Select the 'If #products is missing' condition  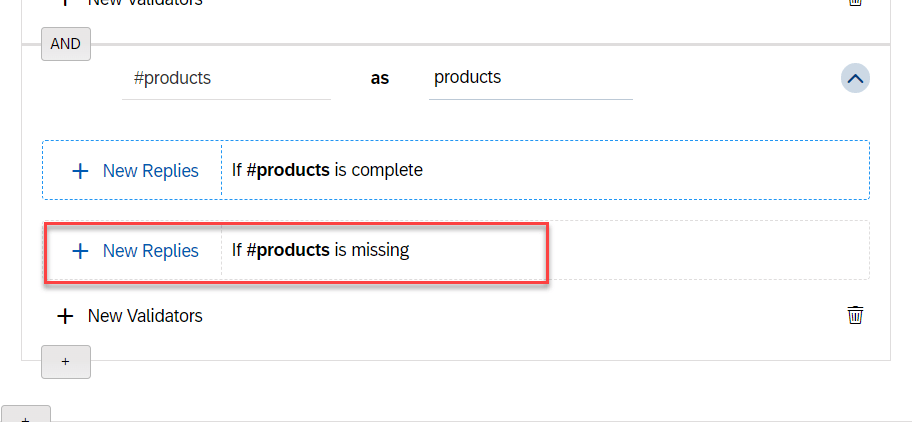click(320, 250)
